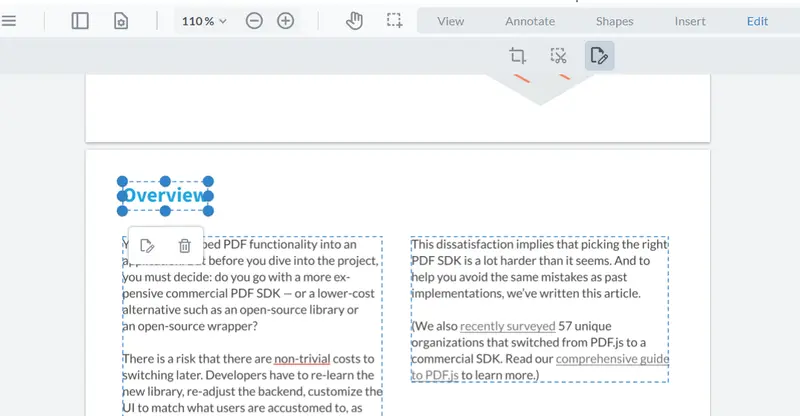Choose the marquee selection tool

[x=394, y=21]
